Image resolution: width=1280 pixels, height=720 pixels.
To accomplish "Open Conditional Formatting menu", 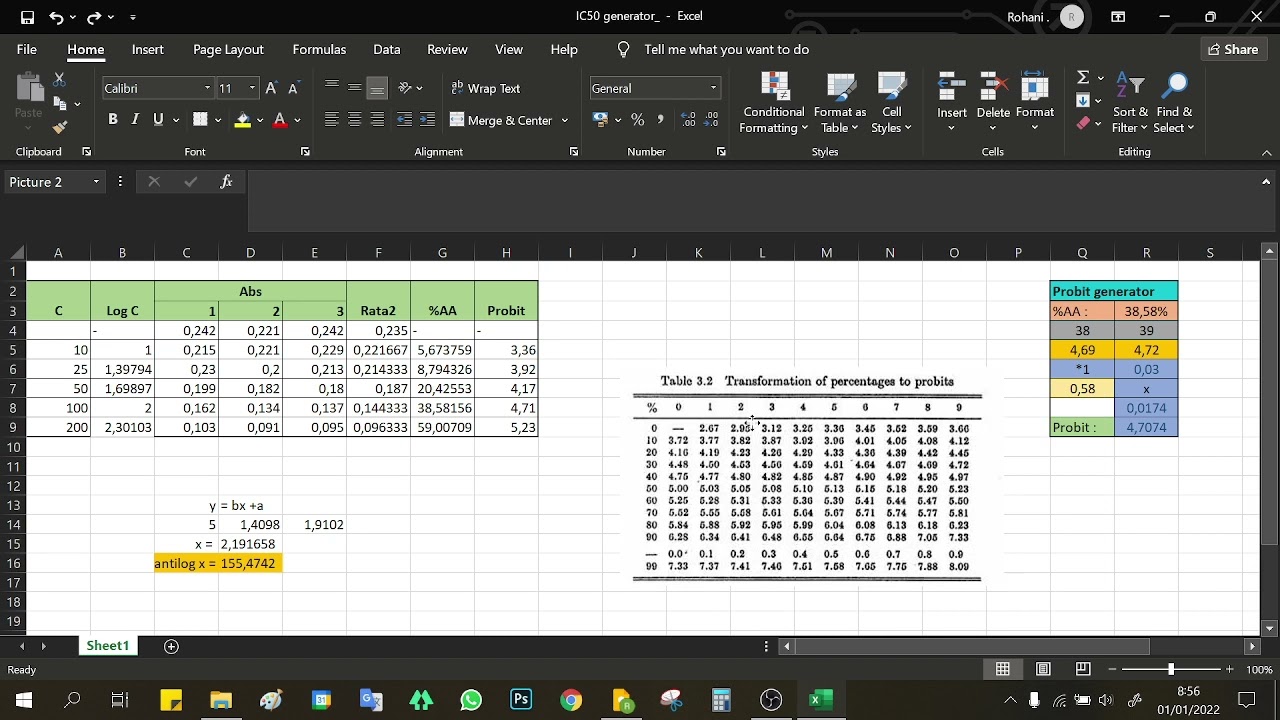I will click(774, 102).
